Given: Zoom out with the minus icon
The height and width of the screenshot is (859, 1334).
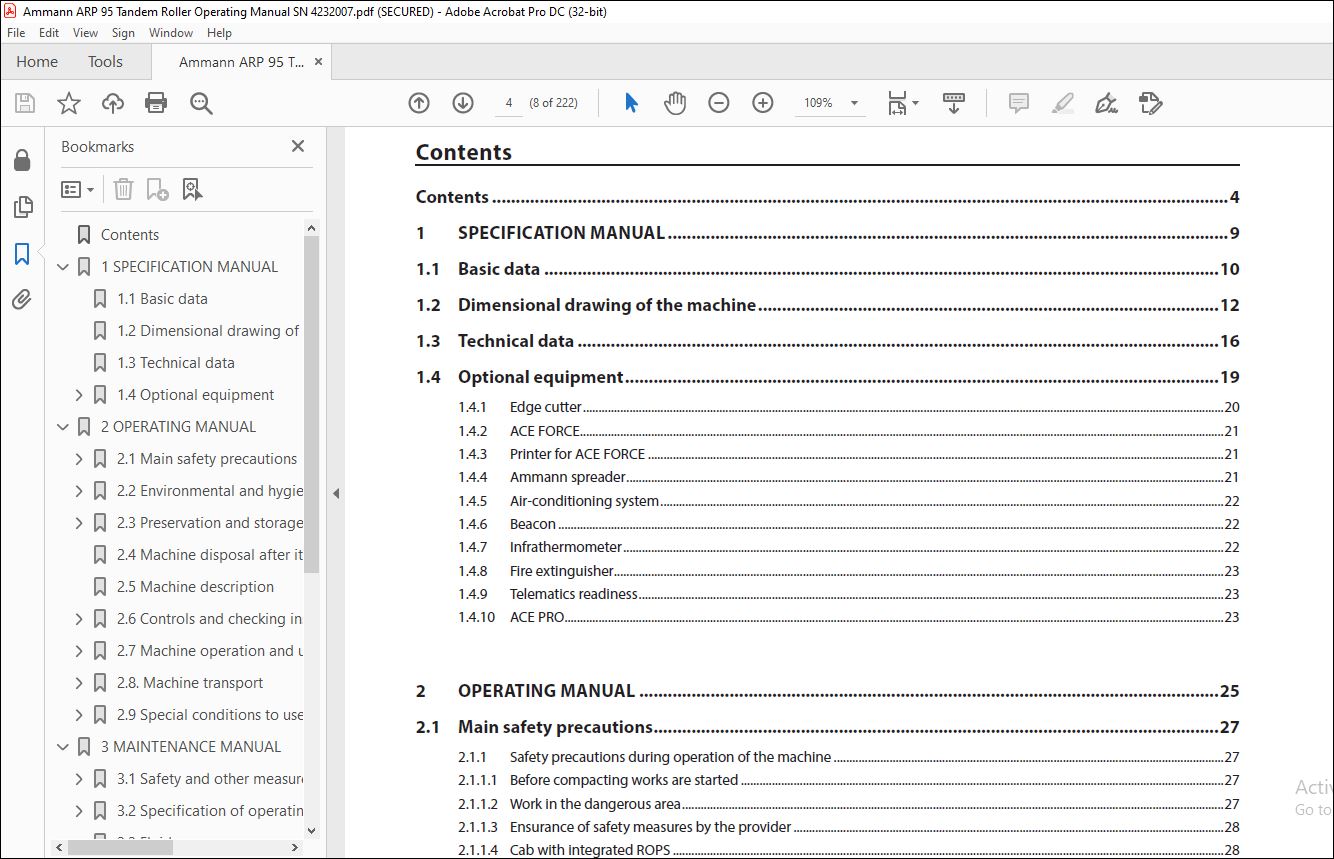Looking at the screenshot, I should click(x=719, y=103).
